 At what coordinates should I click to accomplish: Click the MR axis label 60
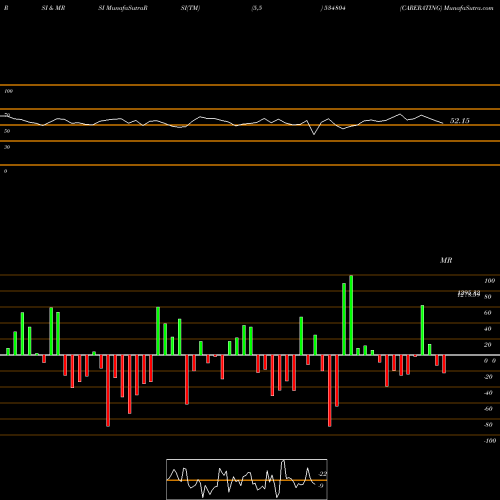coord(488,313)
